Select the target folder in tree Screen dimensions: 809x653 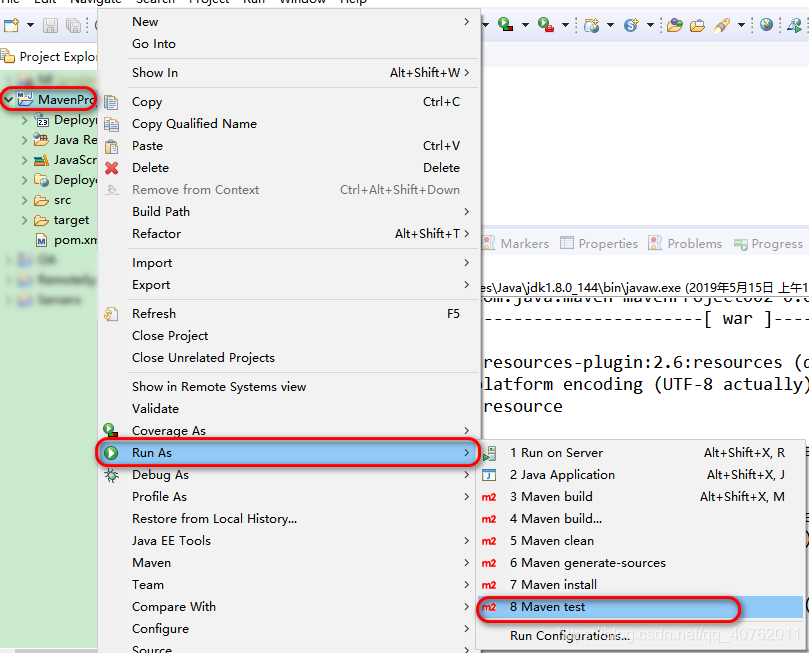61,220
